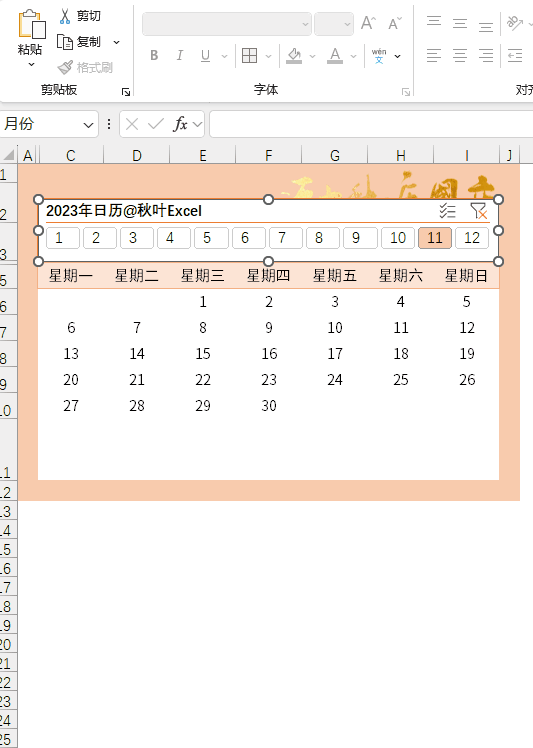533x748 pixels.
Task: Toggle Underline formatting
Action: tap(206, 56)
